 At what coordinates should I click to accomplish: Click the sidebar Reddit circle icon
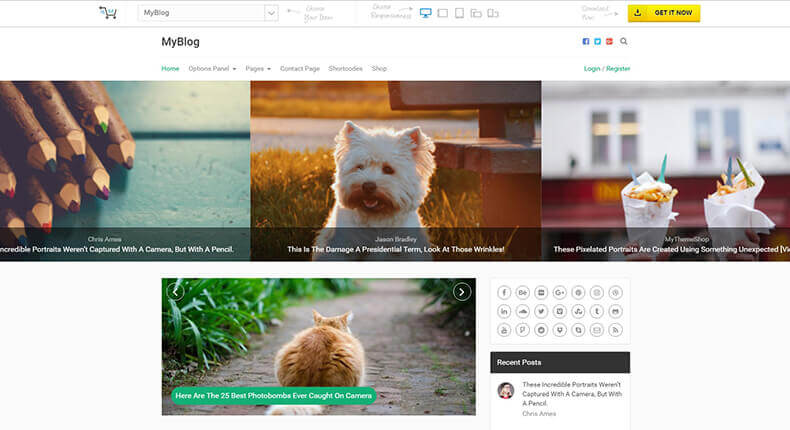click(x=541, y=330)
